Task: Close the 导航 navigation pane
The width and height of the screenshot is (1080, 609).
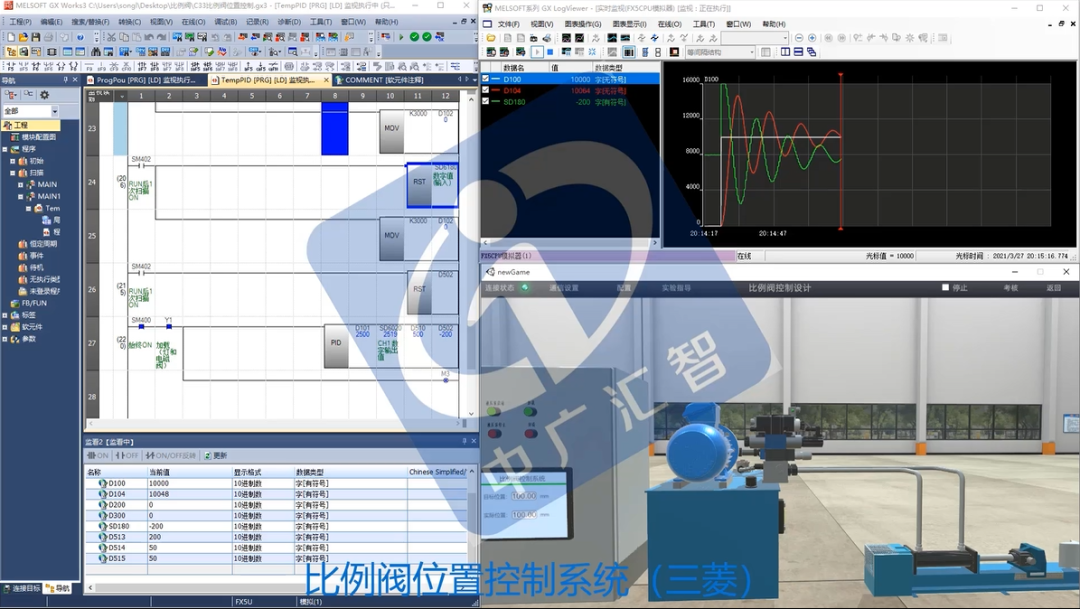Action: point(75,80)
